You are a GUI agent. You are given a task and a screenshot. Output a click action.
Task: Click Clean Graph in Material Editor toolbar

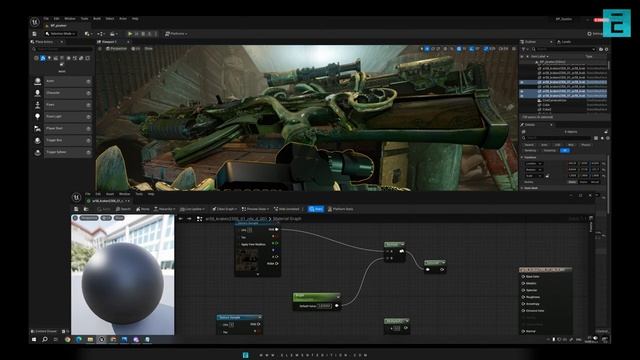224,209
